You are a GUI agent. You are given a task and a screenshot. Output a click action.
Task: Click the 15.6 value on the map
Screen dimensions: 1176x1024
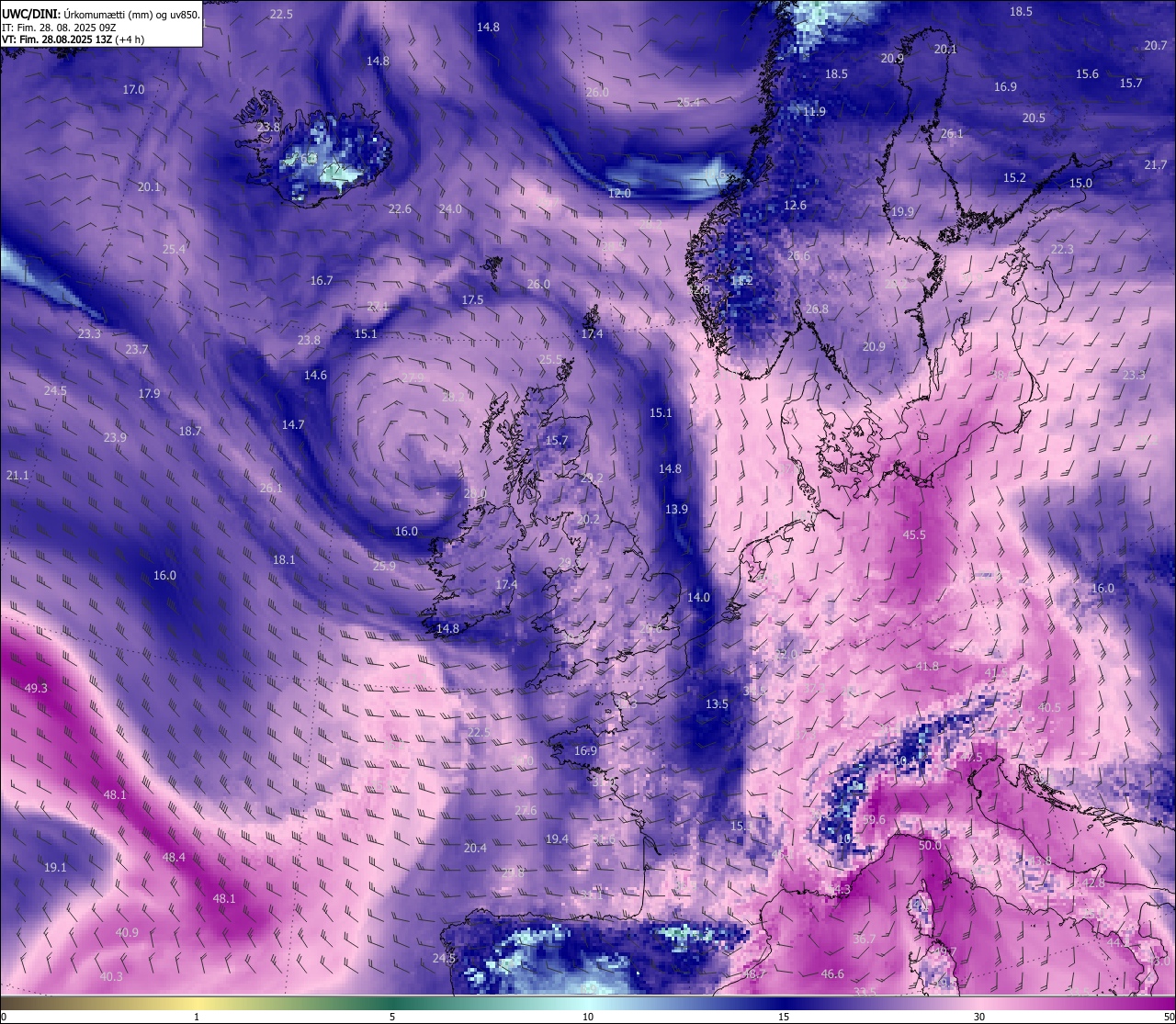[x=1087, y=73]
